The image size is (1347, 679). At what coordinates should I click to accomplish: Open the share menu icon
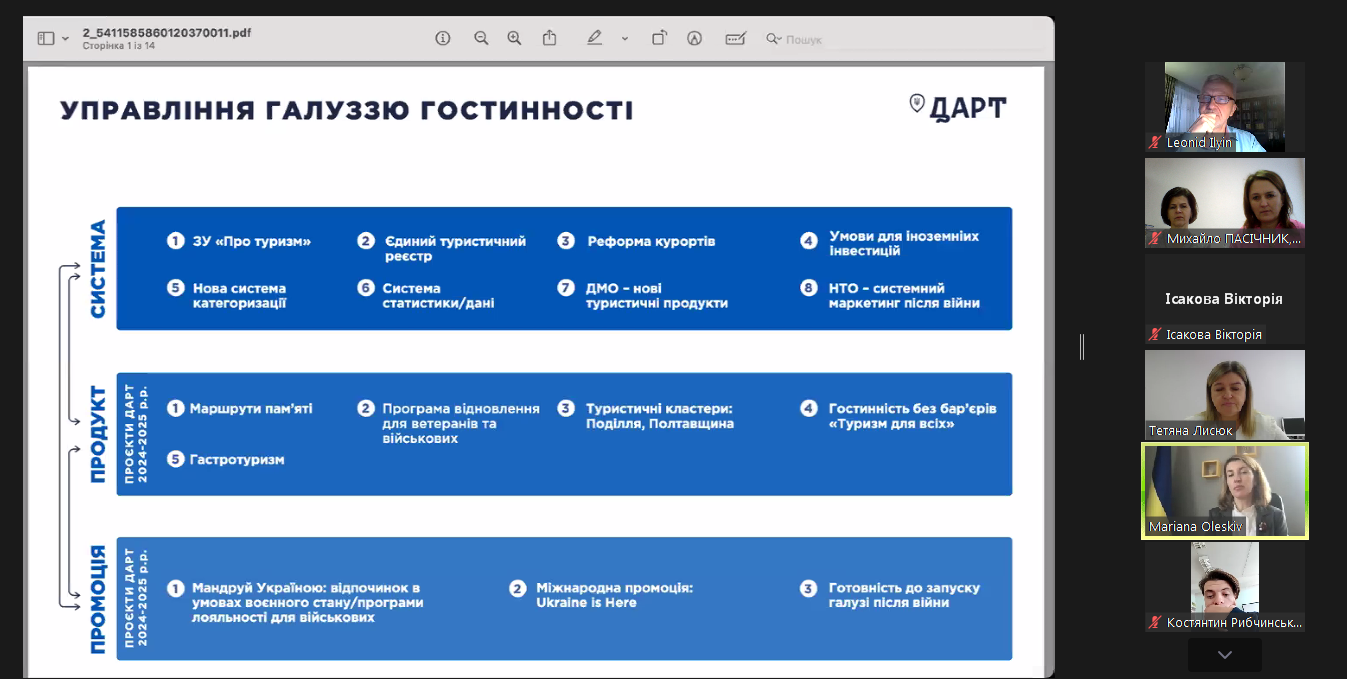tap(549, 38)
